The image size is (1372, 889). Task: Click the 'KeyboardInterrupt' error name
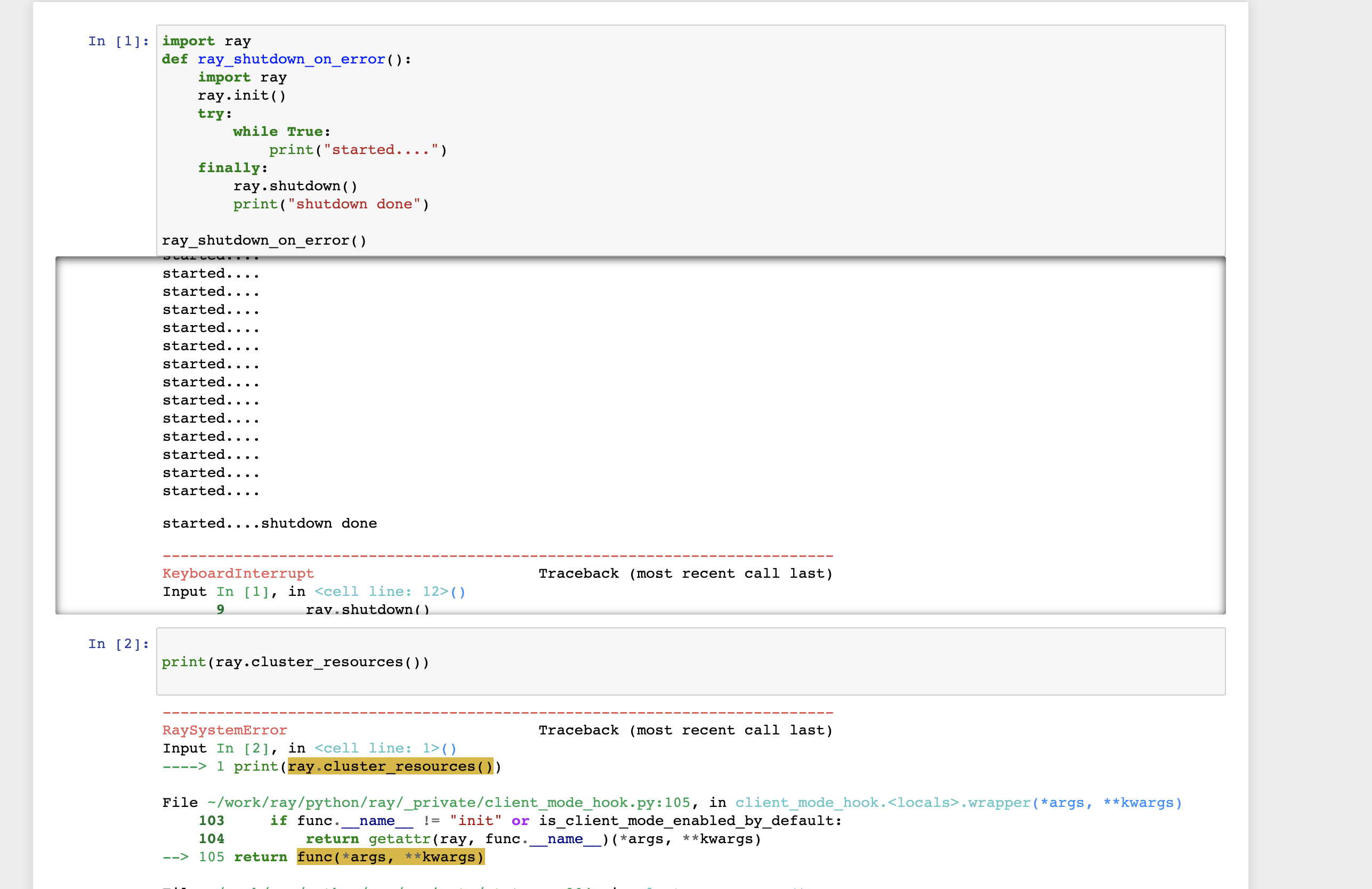(x=238, y=573)
